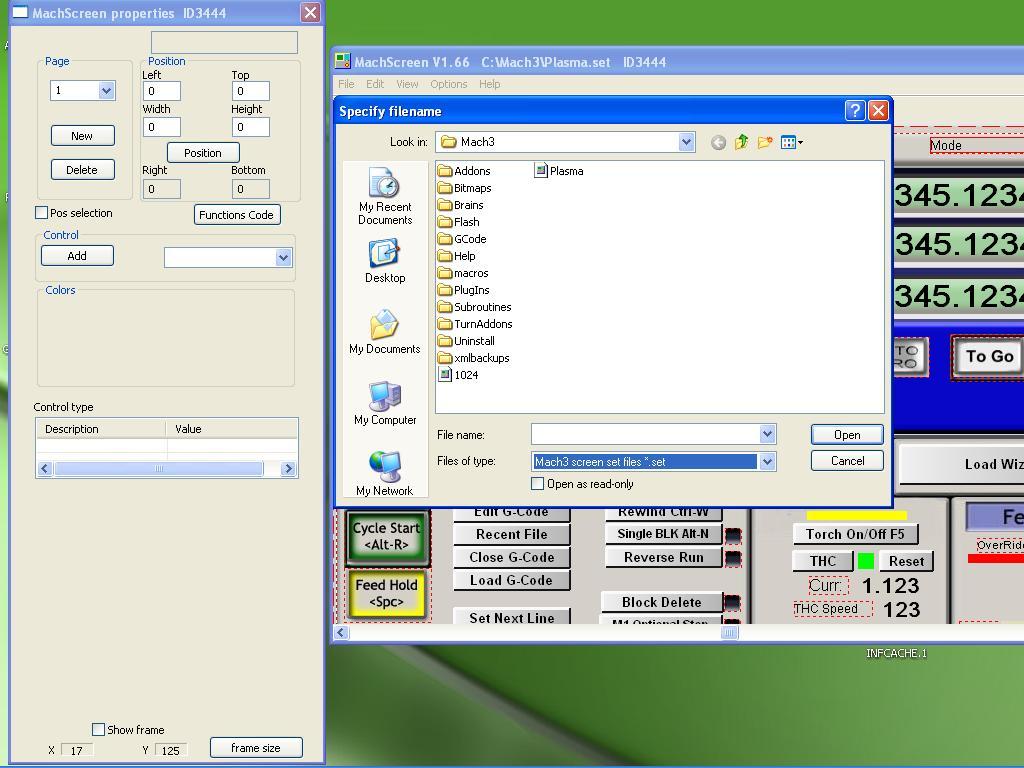Click the dialog's help question mark button
The height and width of the screenshot is (768, 1024).
pos(855,111)
